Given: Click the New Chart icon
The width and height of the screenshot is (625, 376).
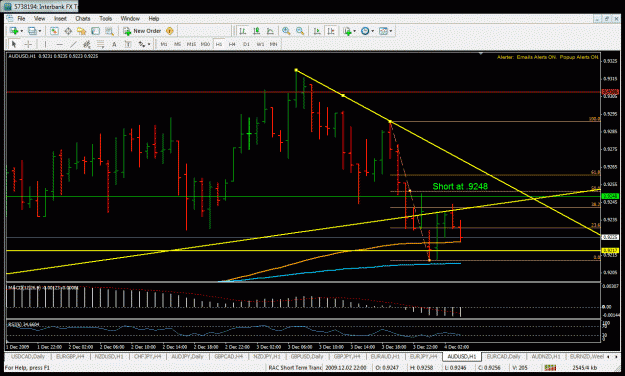Looking at the screenshot, I should point(14,31).
